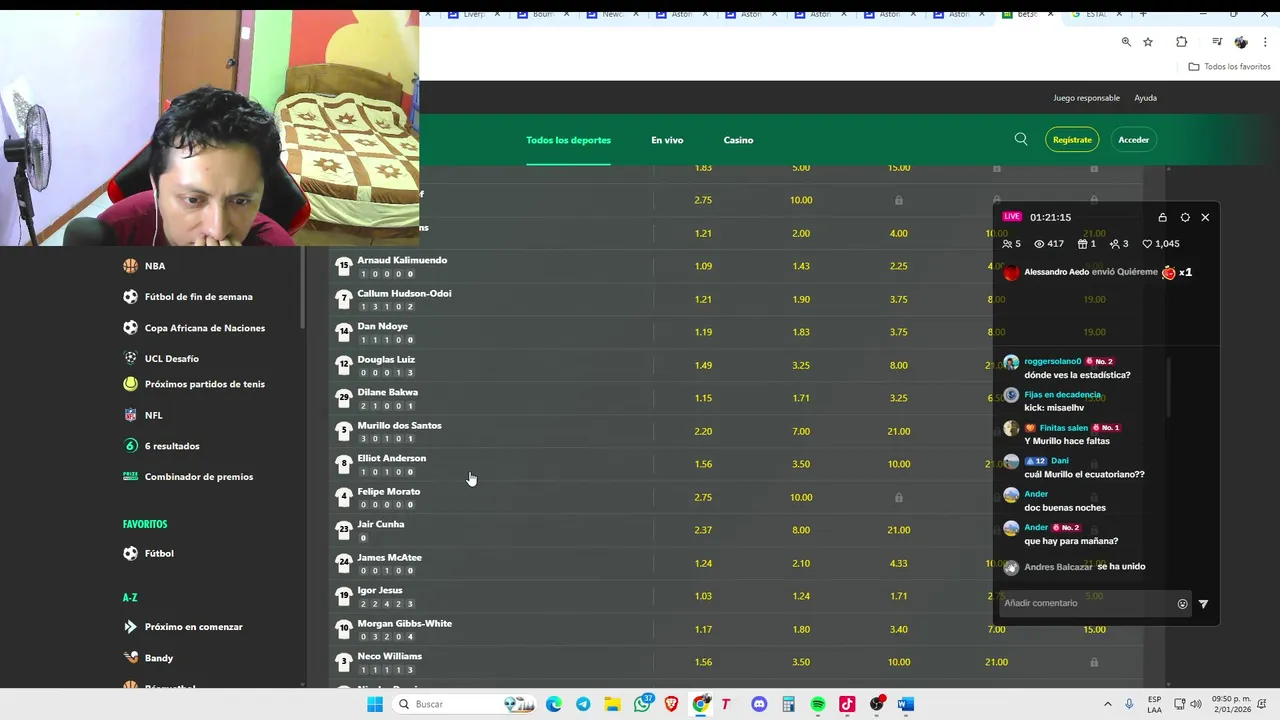The width and height of the screenshot is (1280, 720).
Task: Open Todos los favoritos bookmarks folder
Action: [1229, 67]
